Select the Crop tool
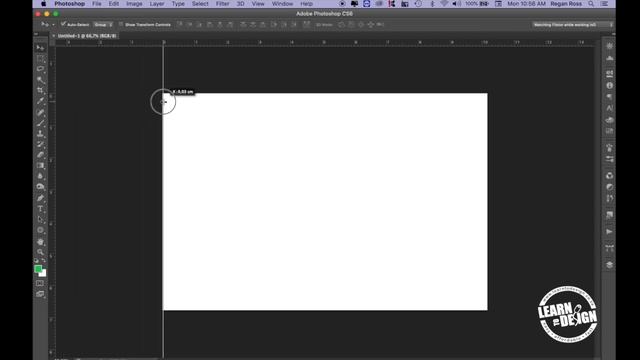This screenshot has height=360, width=640. point(40,91)
